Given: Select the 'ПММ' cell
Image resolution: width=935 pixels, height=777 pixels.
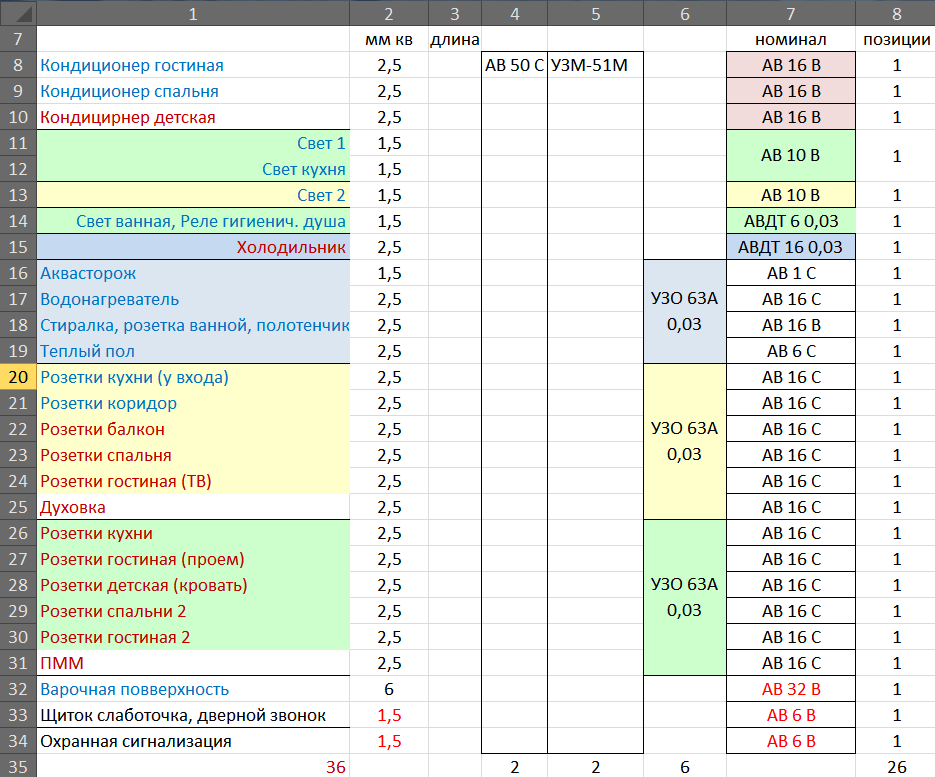Looking at the screenshot, I should [x=193, y=663].
